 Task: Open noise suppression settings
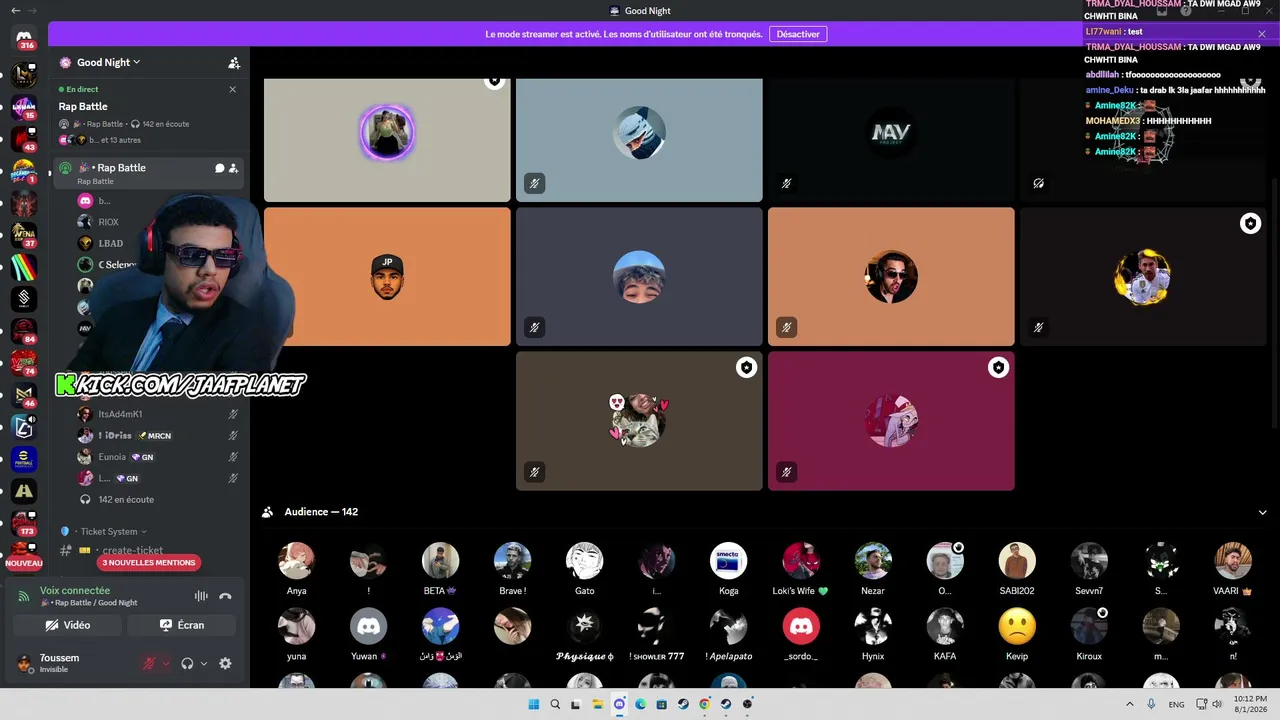pyautogui.click(x=201, y=596)
